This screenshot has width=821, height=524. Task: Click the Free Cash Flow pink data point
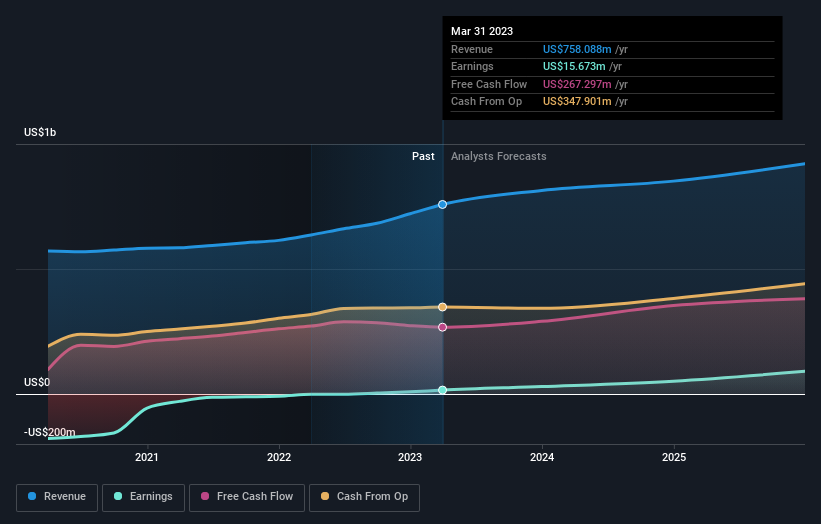click(442, 327)
